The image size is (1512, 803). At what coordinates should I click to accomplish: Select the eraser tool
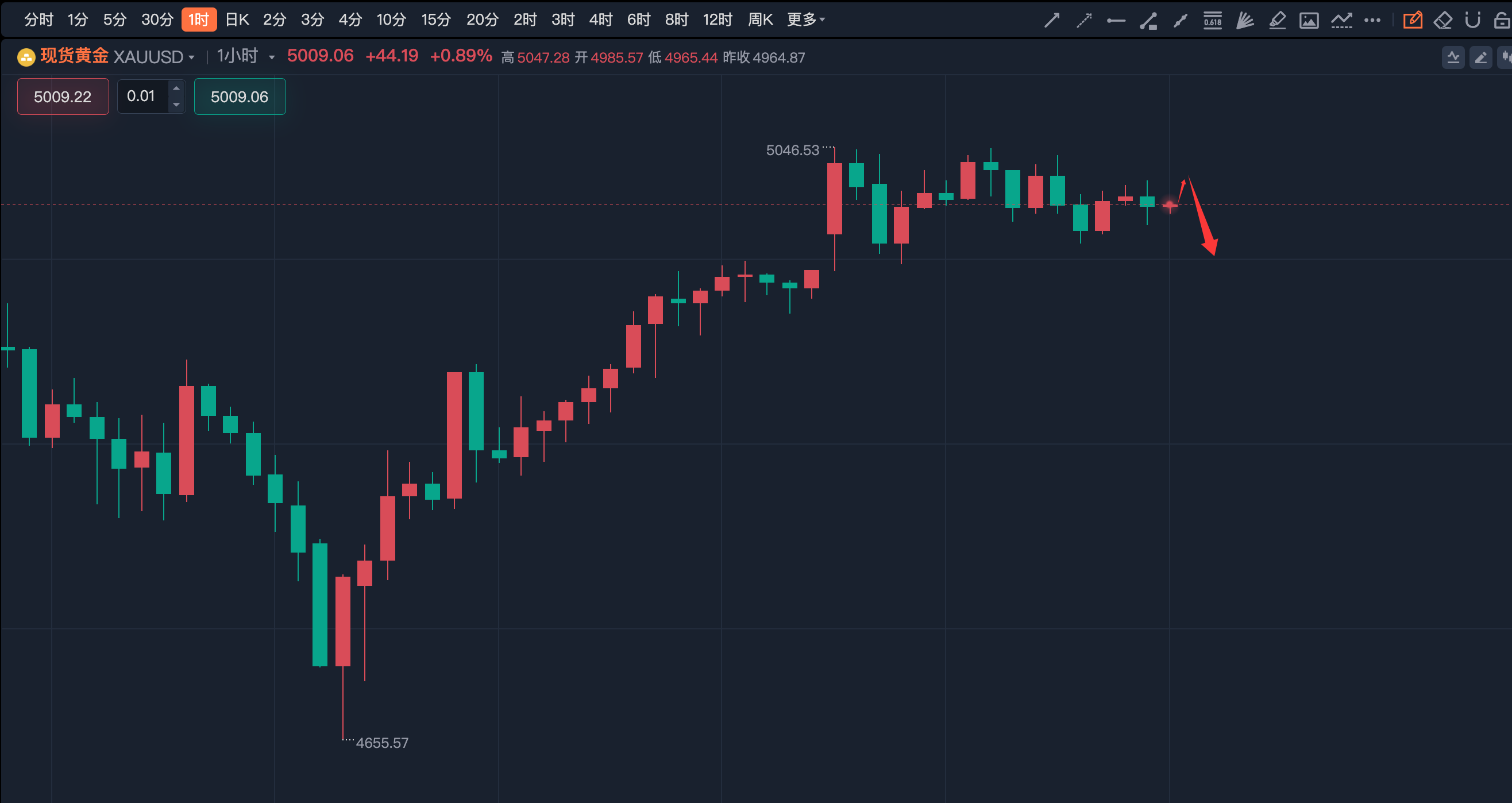1443,21
